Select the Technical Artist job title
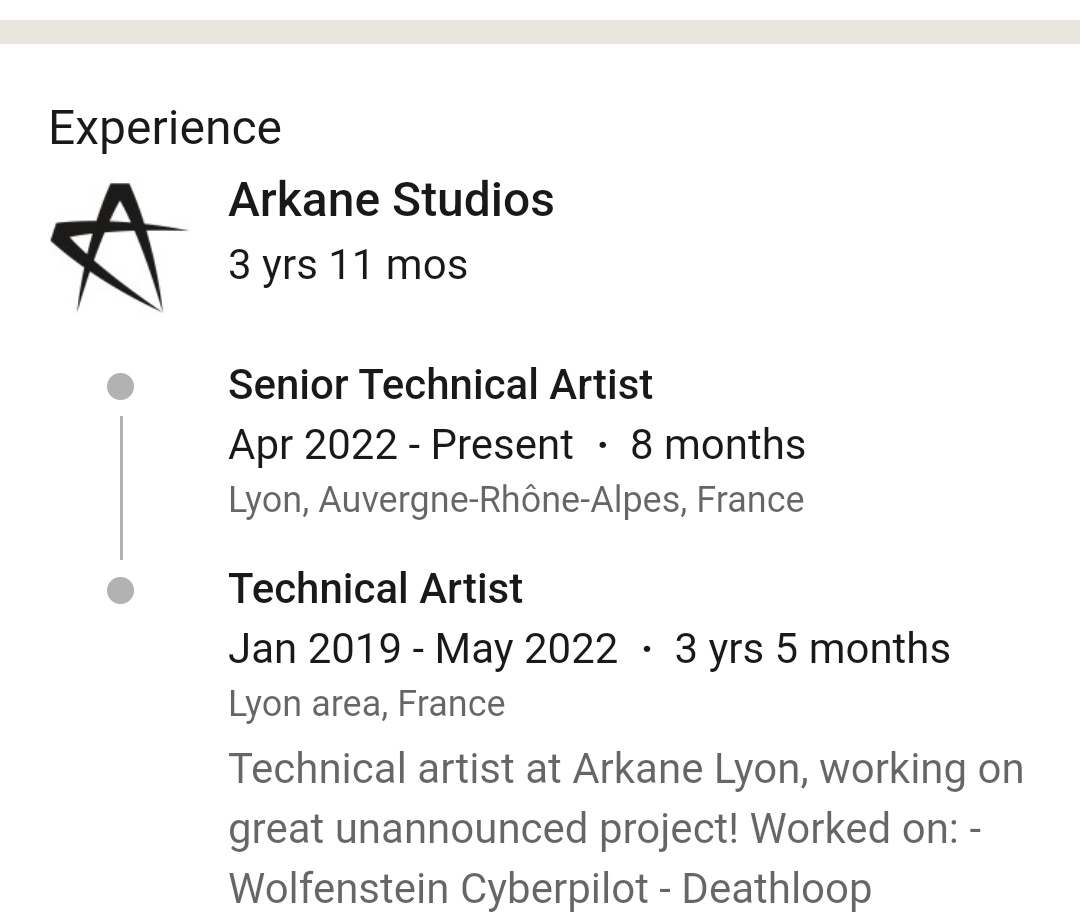 coord(375,589)
